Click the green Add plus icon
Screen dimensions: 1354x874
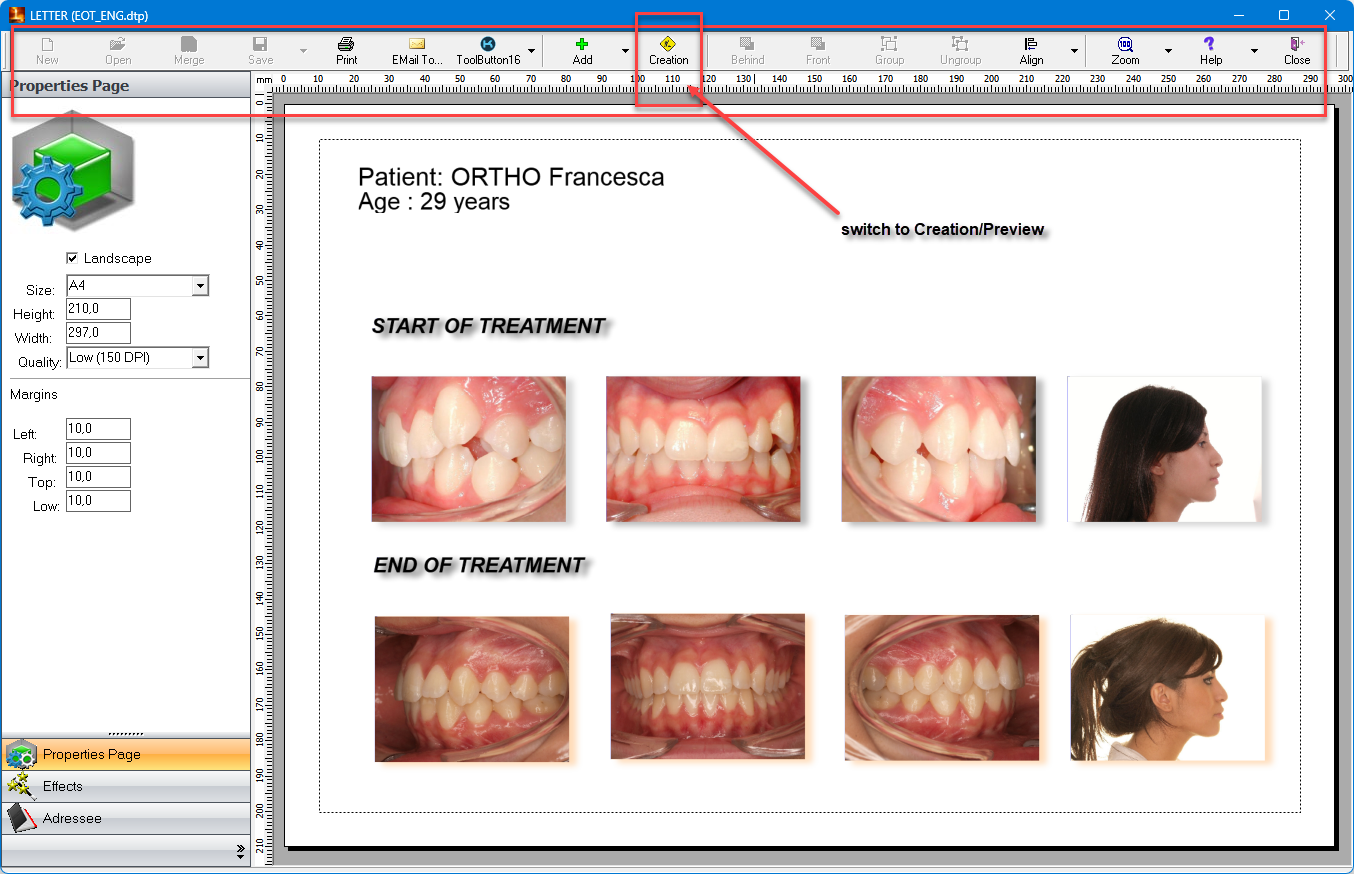coord(582,45)
